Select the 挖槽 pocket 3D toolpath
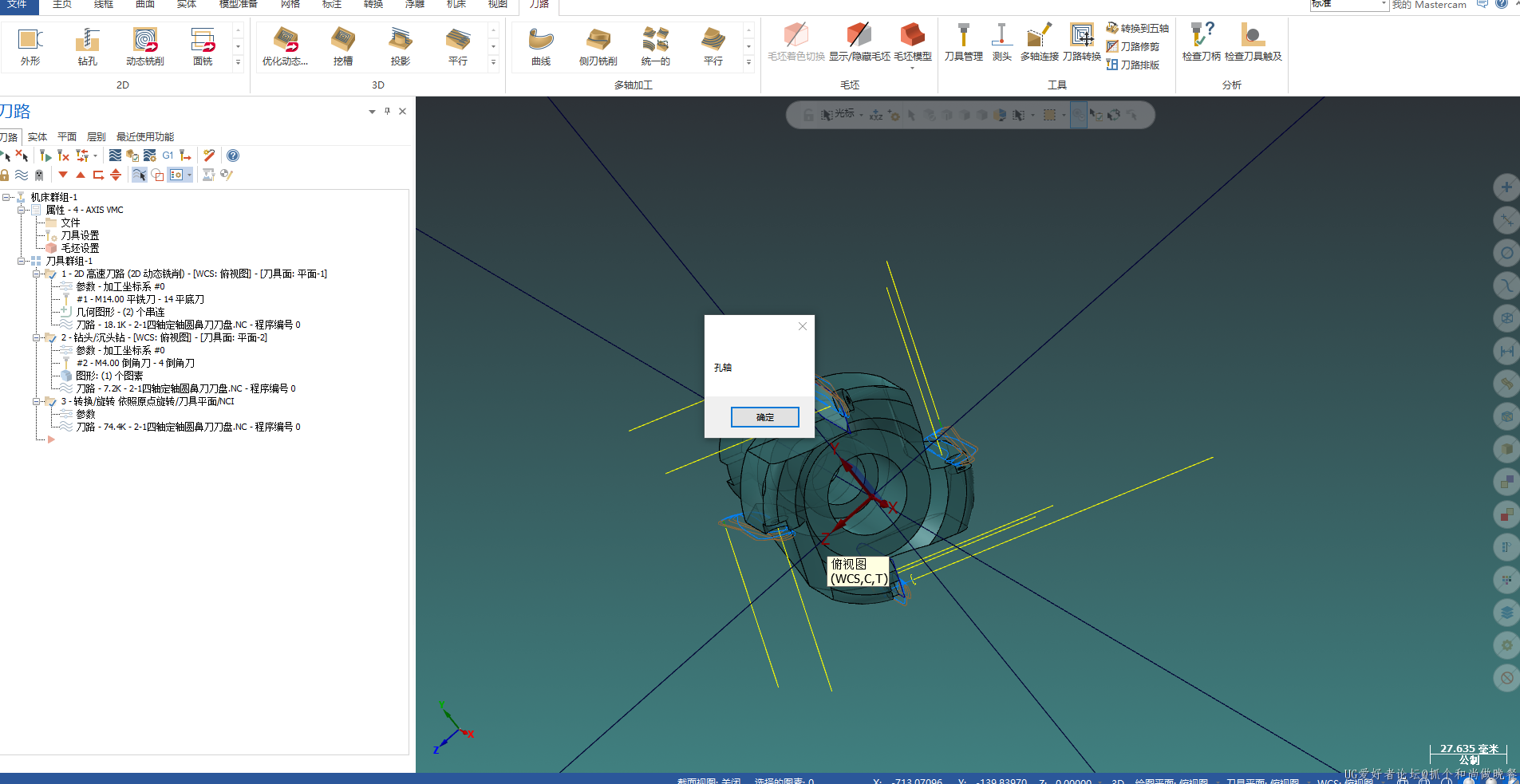 pyautogui.click(x=343, y=47)
